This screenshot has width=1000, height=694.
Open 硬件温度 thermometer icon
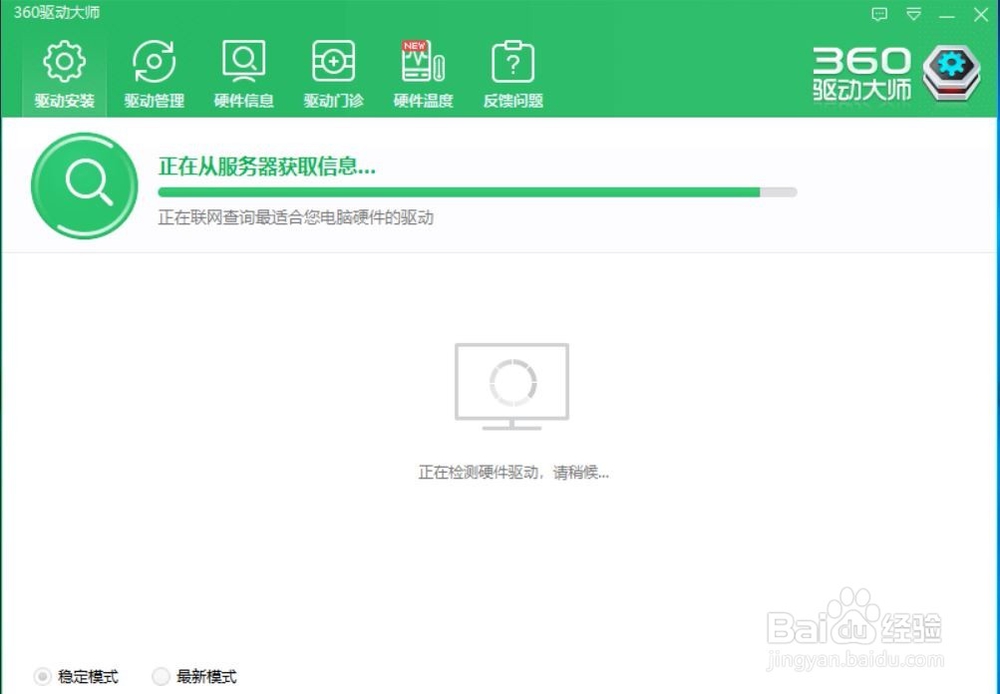423,61
